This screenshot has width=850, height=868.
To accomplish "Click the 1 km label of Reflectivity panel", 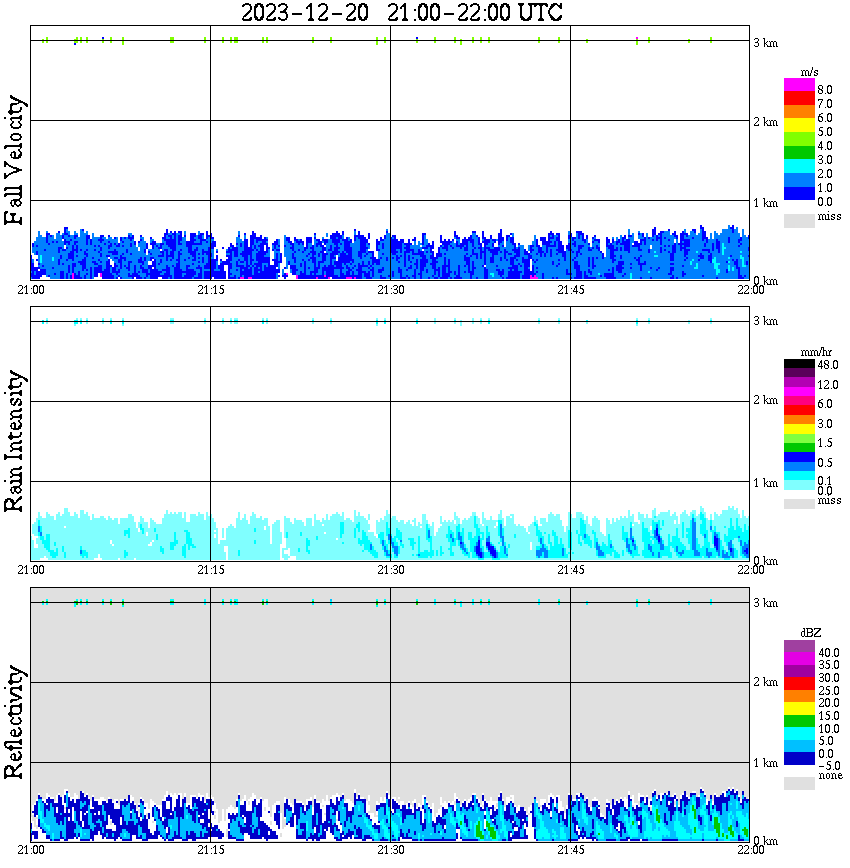I will point(766,763).
